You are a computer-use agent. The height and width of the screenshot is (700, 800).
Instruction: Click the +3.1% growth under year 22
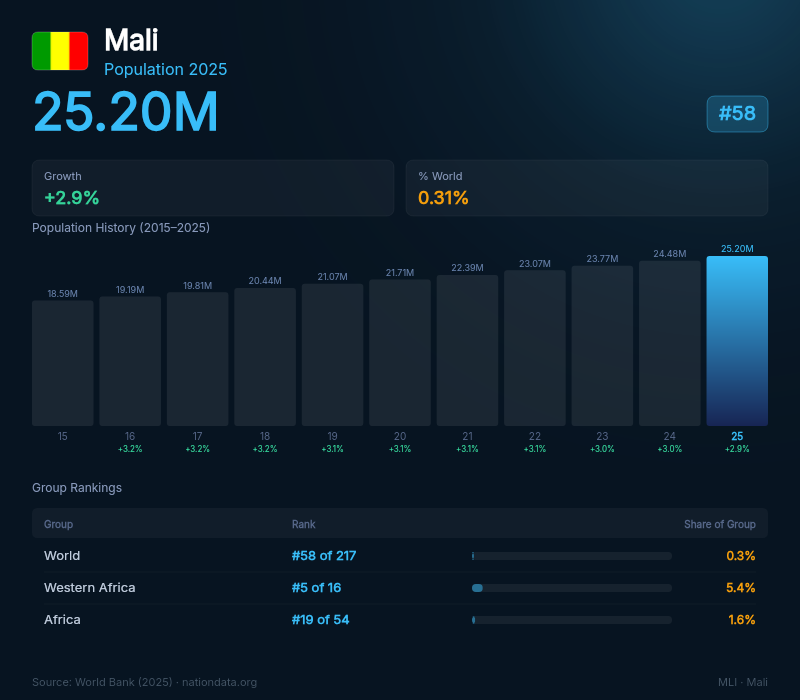coord(535,449)
